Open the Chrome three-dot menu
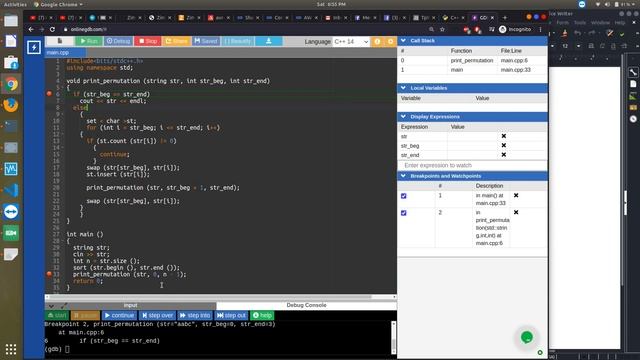Image resolution: width=640 pixels, height=360 pixels. [540, 29]
